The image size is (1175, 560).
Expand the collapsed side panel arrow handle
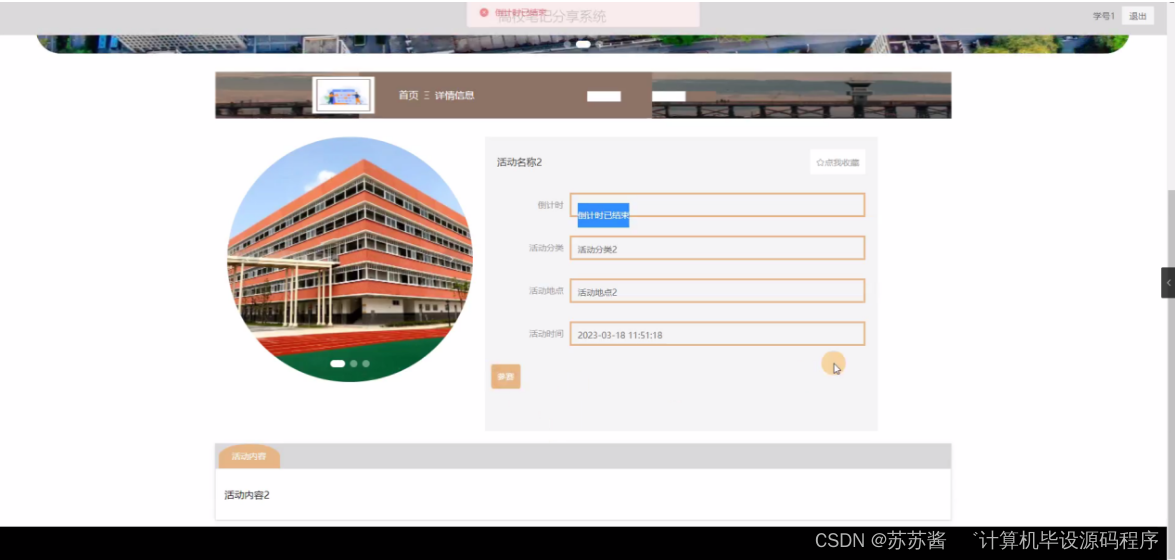[1168, 283]
